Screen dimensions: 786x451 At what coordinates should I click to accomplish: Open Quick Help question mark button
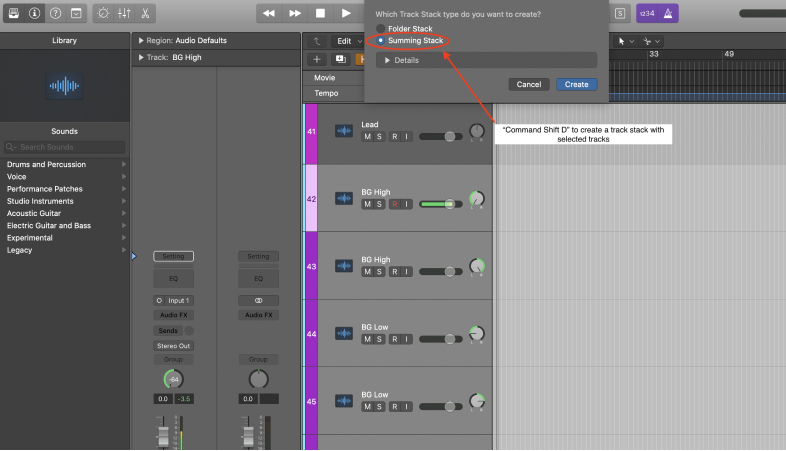coord(56,14)
